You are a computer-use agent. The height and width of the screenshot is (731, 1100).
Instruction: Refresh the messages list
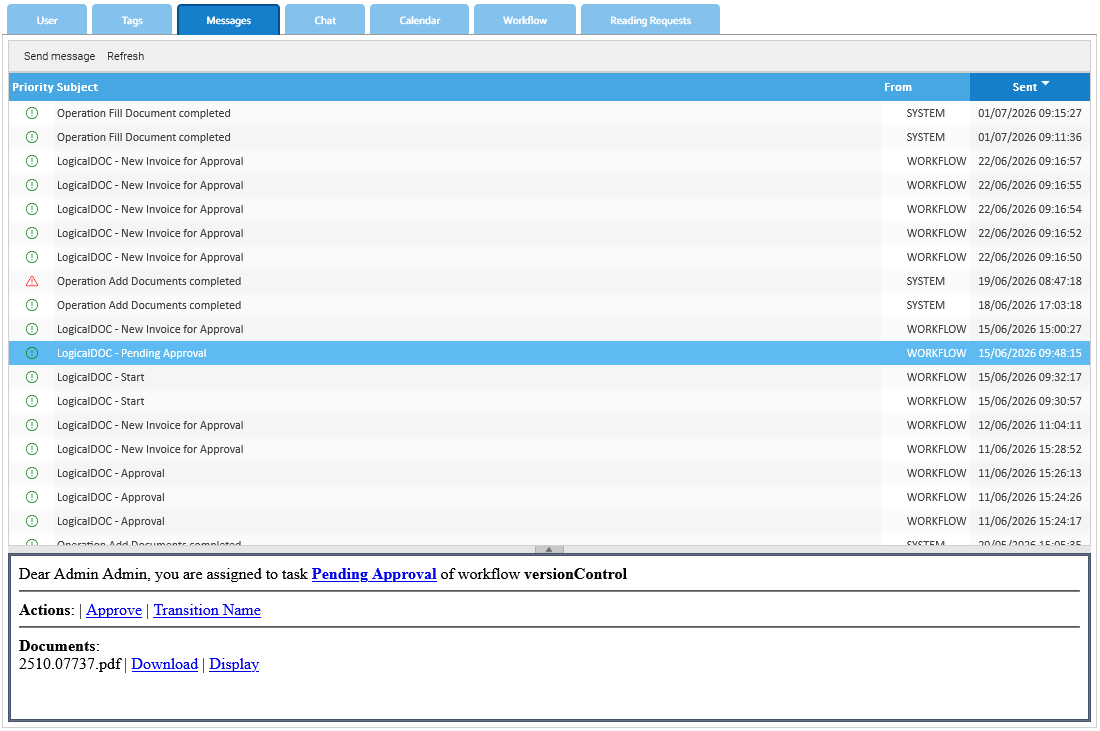click(126, 56)
